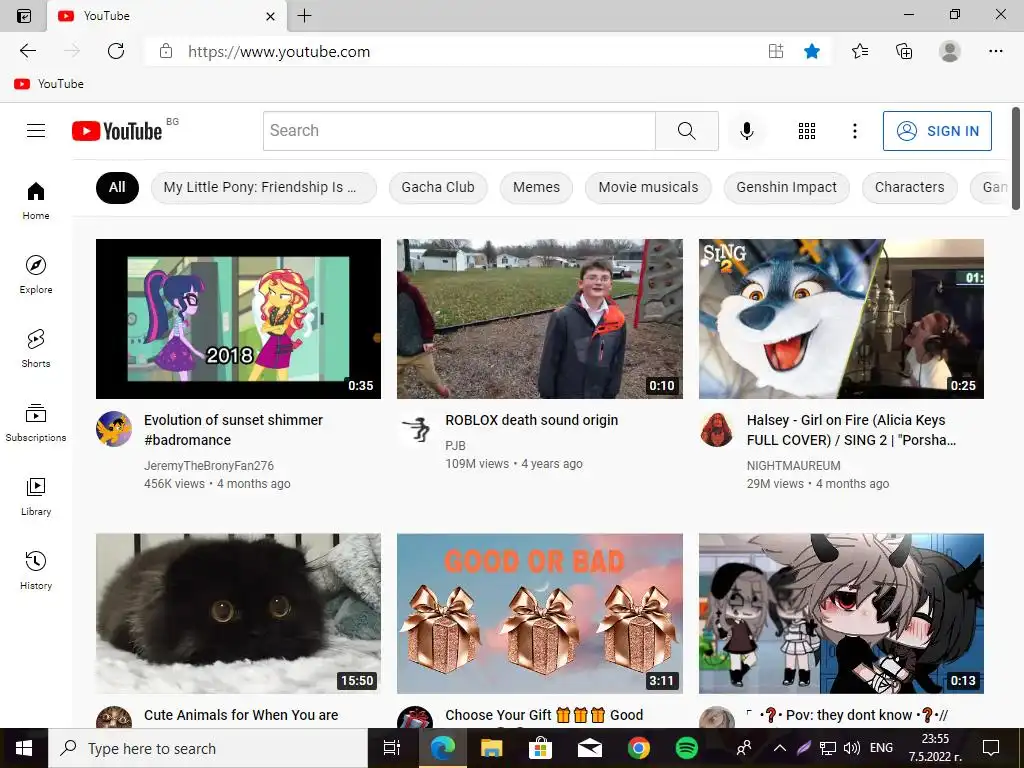This screenshot has width=1024, height=768.
Task: Open Evolution of sunset shimmer video title
Action: click(x=233, y=430)
